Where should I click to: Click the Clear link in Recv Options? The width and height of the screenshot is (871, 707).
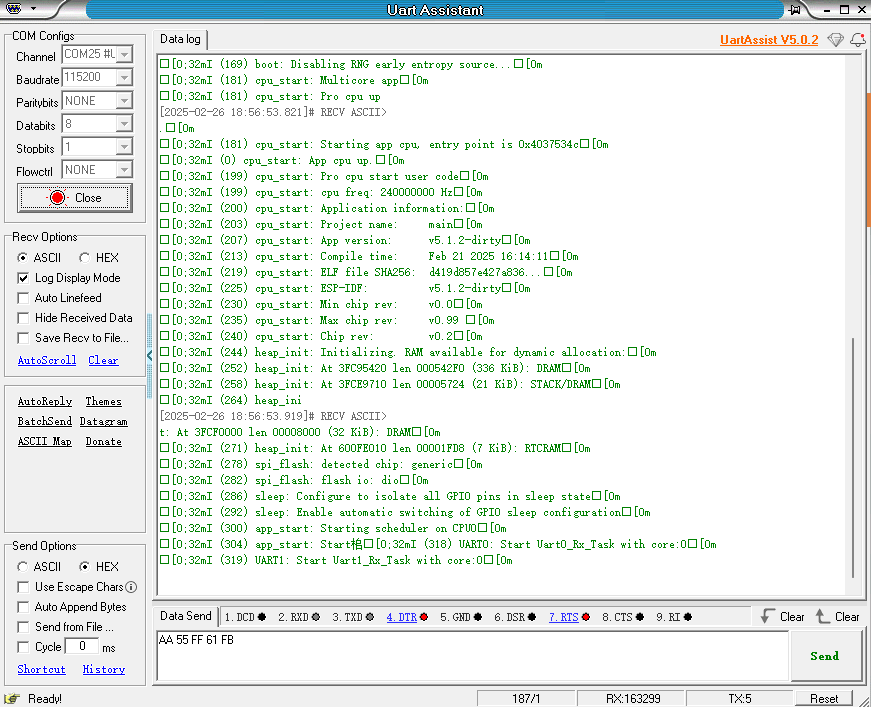(103, 360)
